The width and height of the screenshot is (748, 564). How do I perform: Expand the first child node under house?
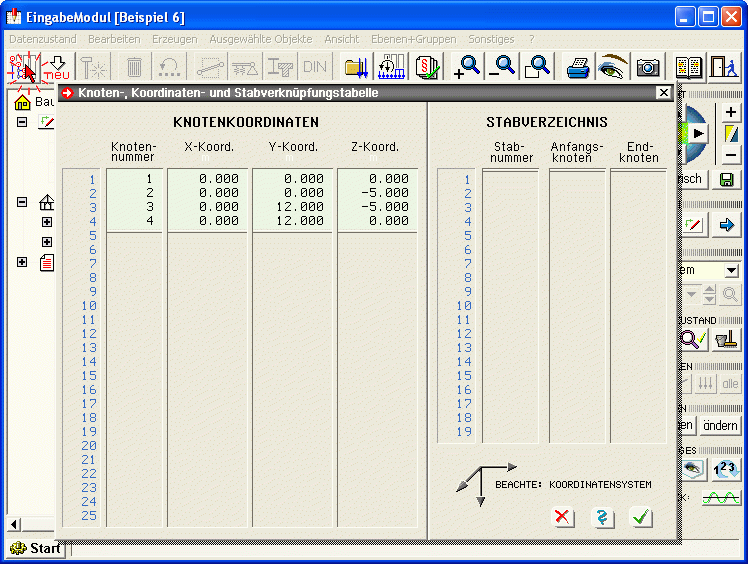46,222
